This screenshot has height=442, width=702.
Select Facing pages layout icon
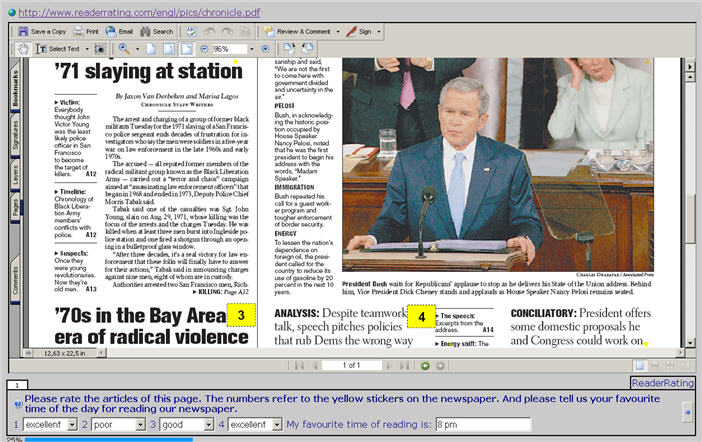pyautogui.click(x=685, y=365)
